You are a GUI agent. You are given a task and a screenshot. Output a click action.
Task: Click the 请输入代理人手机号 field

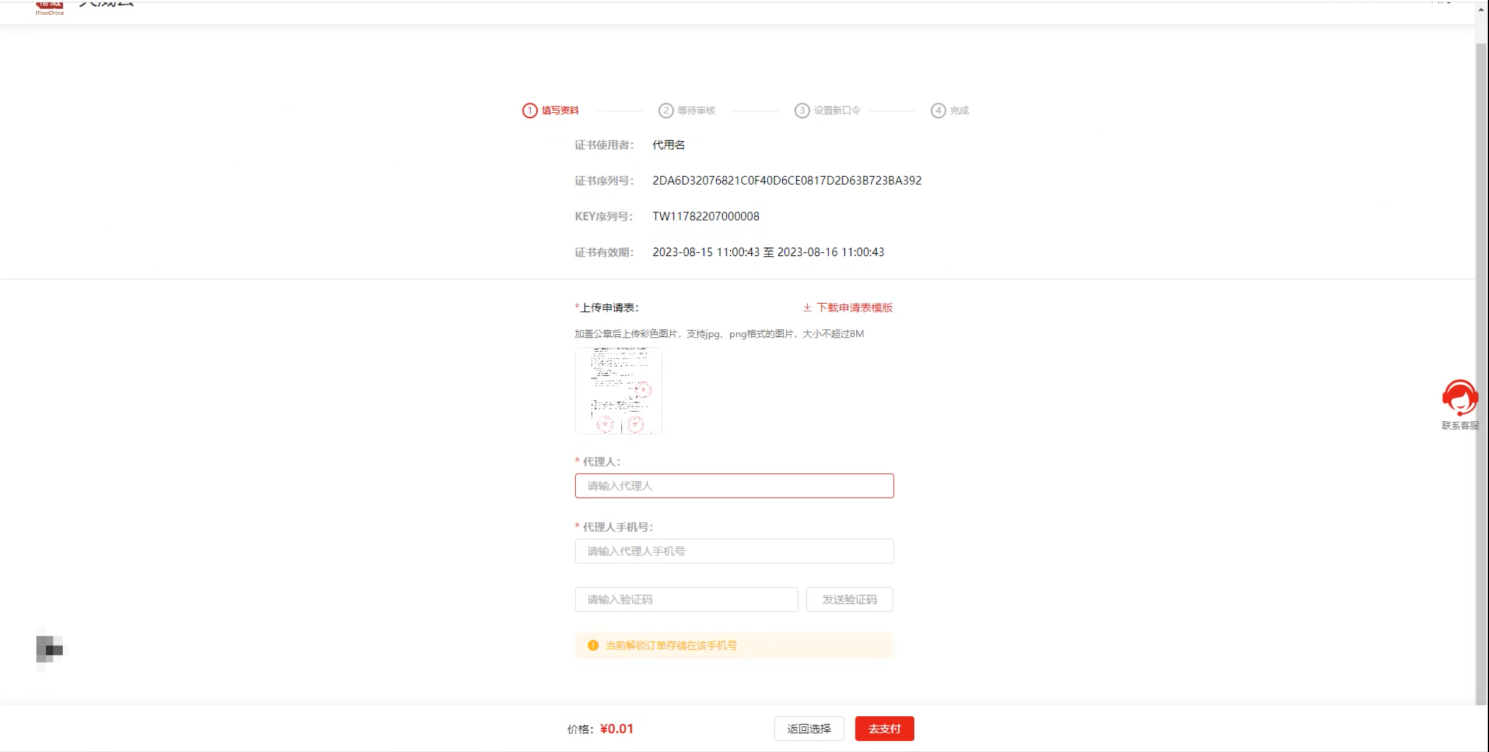click(734, 551)
